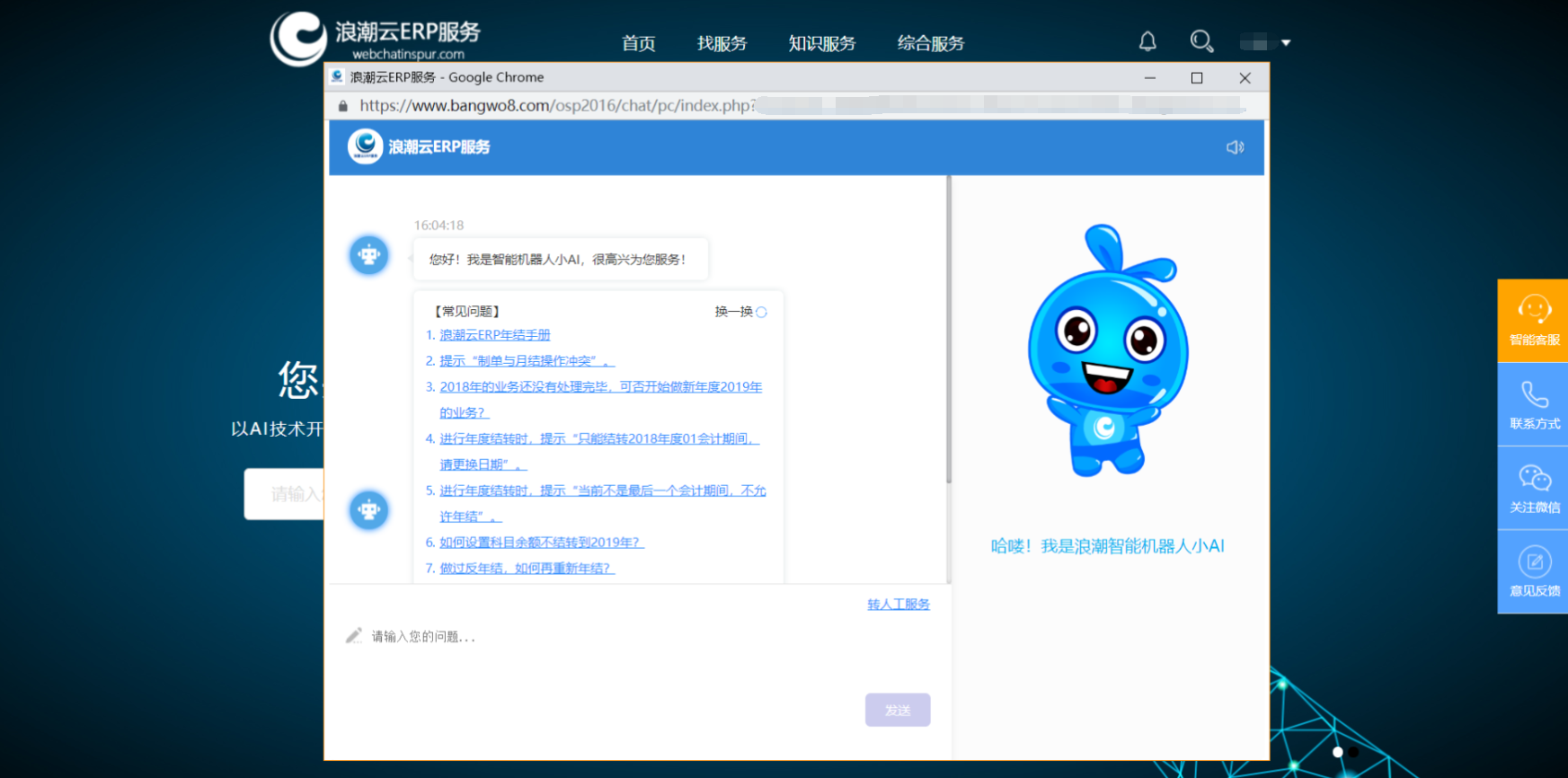This screenshot has width=1568, height=778.
Task: Open 意见反馈 feedback sidebar icon
Action: (1534, 571)
